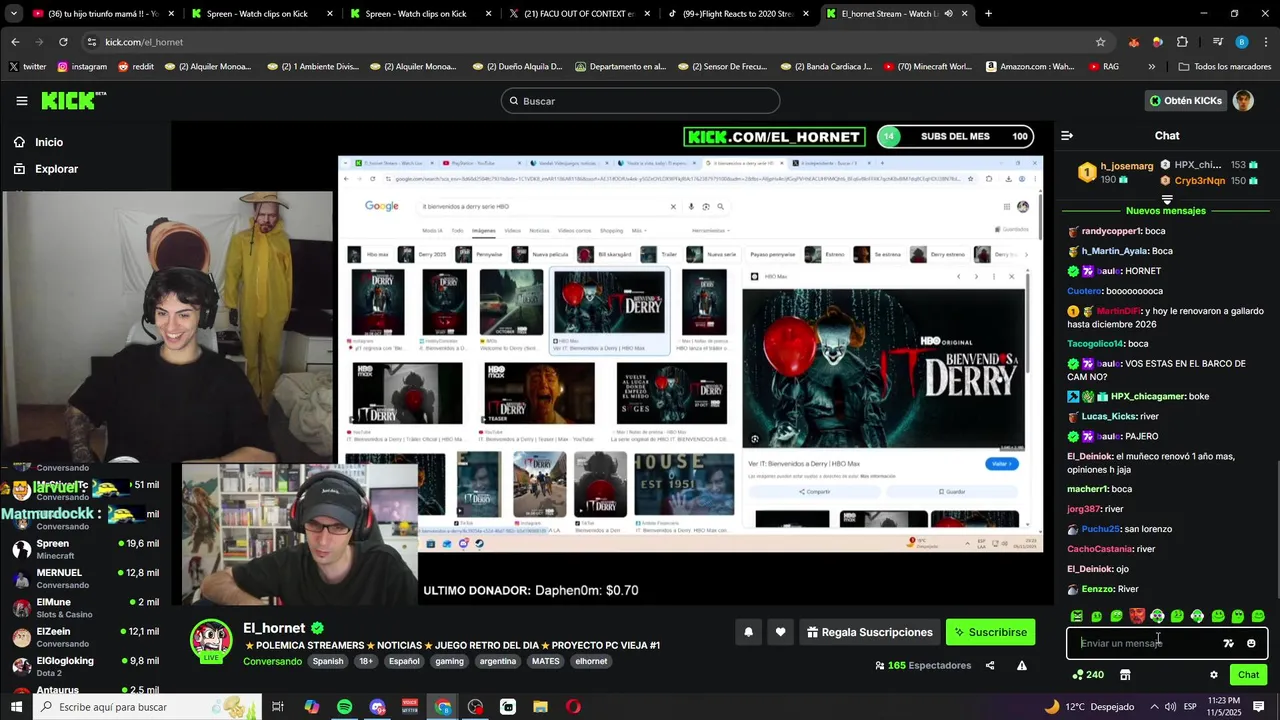Click the gaming tag
The image size is (1280, 720).
click(449, 661)
